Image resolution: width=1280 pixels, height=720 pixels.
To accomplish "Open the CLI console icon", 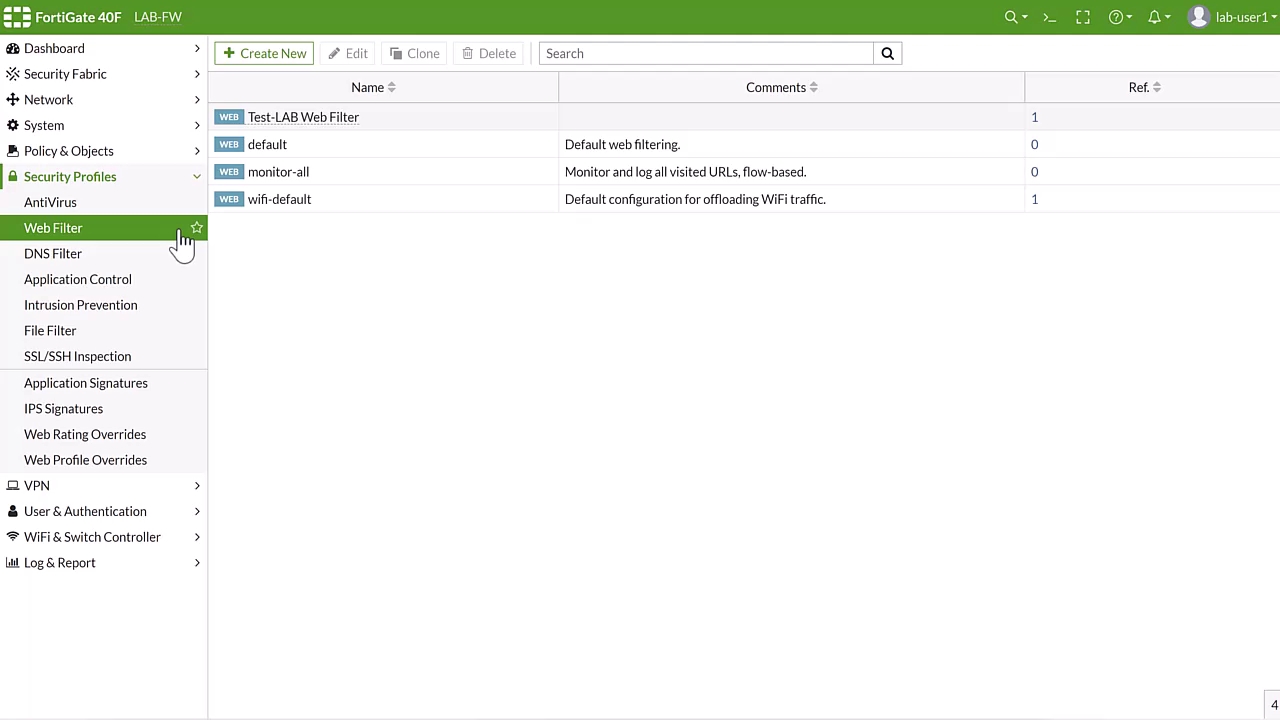I will tap(1049, 17).
